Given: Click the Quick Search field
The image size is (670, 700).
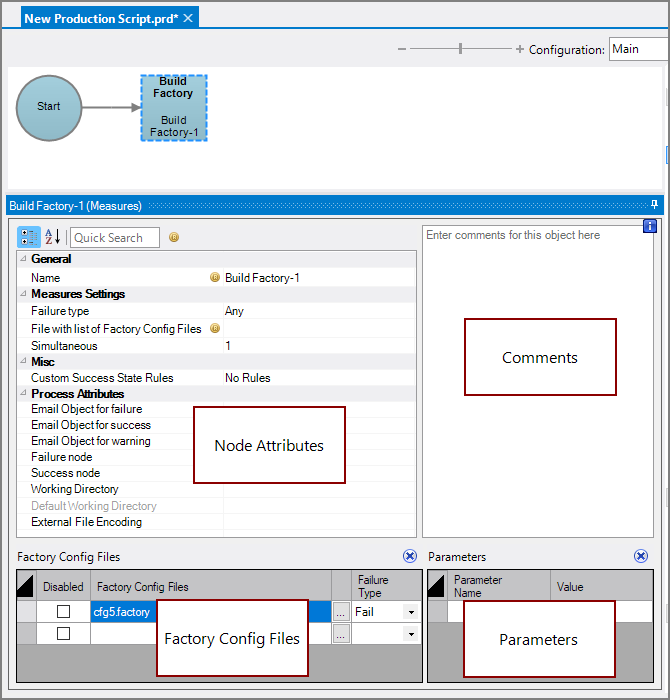Looking at the screenshot, I should [x=115, y=238].
